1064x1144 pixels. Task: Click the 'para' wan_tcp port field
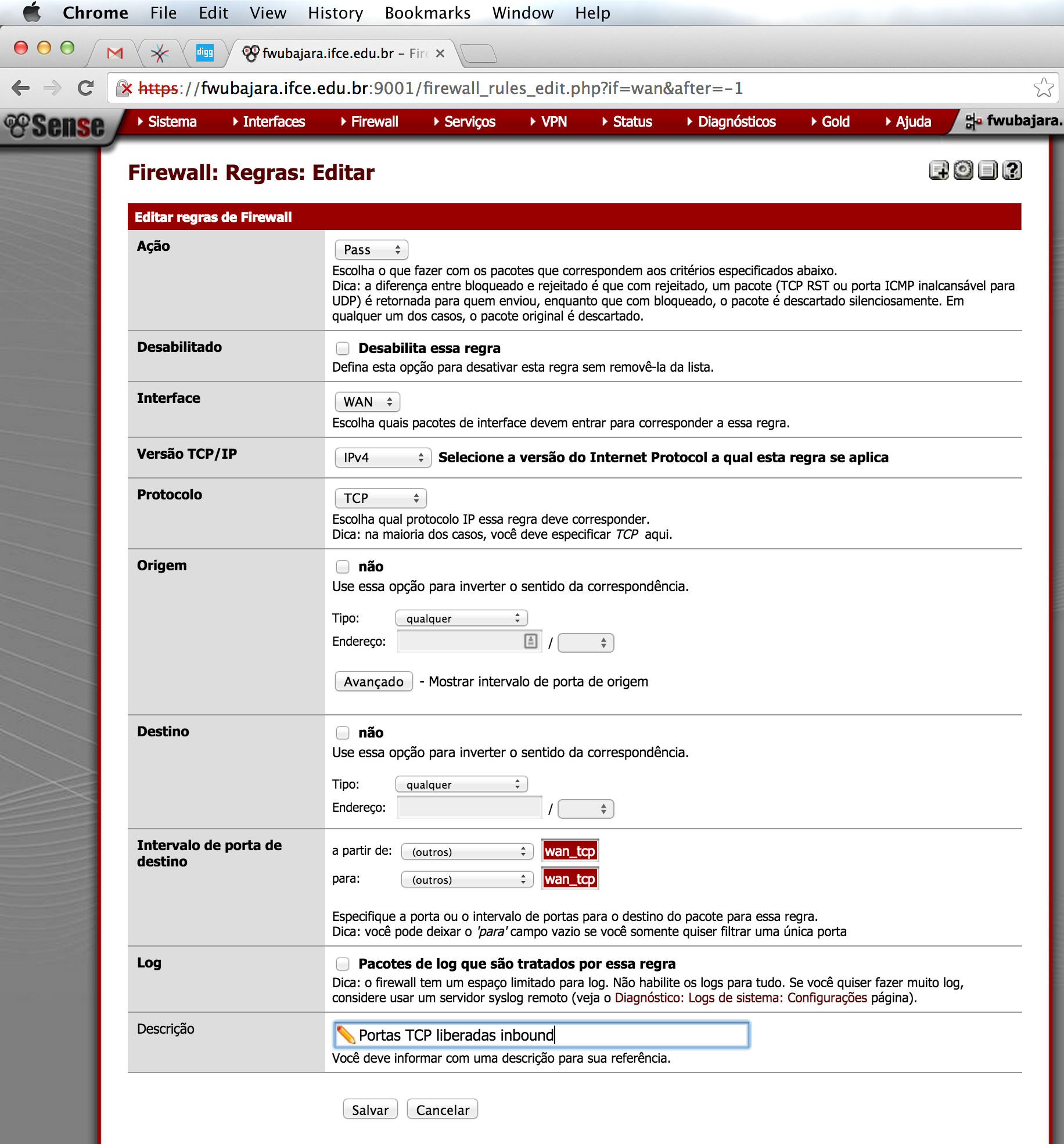[570, 879]
